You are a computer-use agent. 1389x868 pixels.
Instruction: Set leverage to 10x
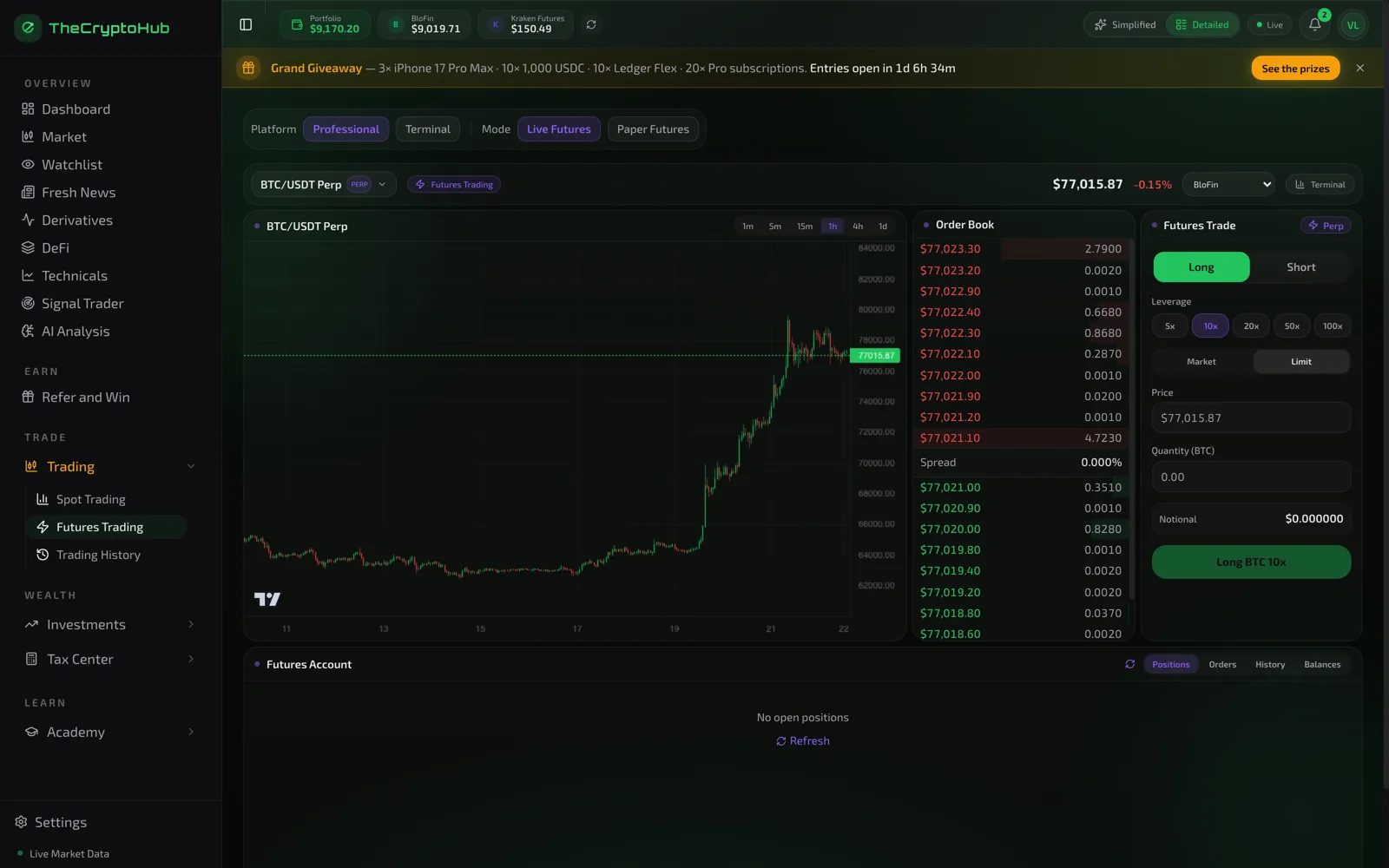[x=1210, y=326]
